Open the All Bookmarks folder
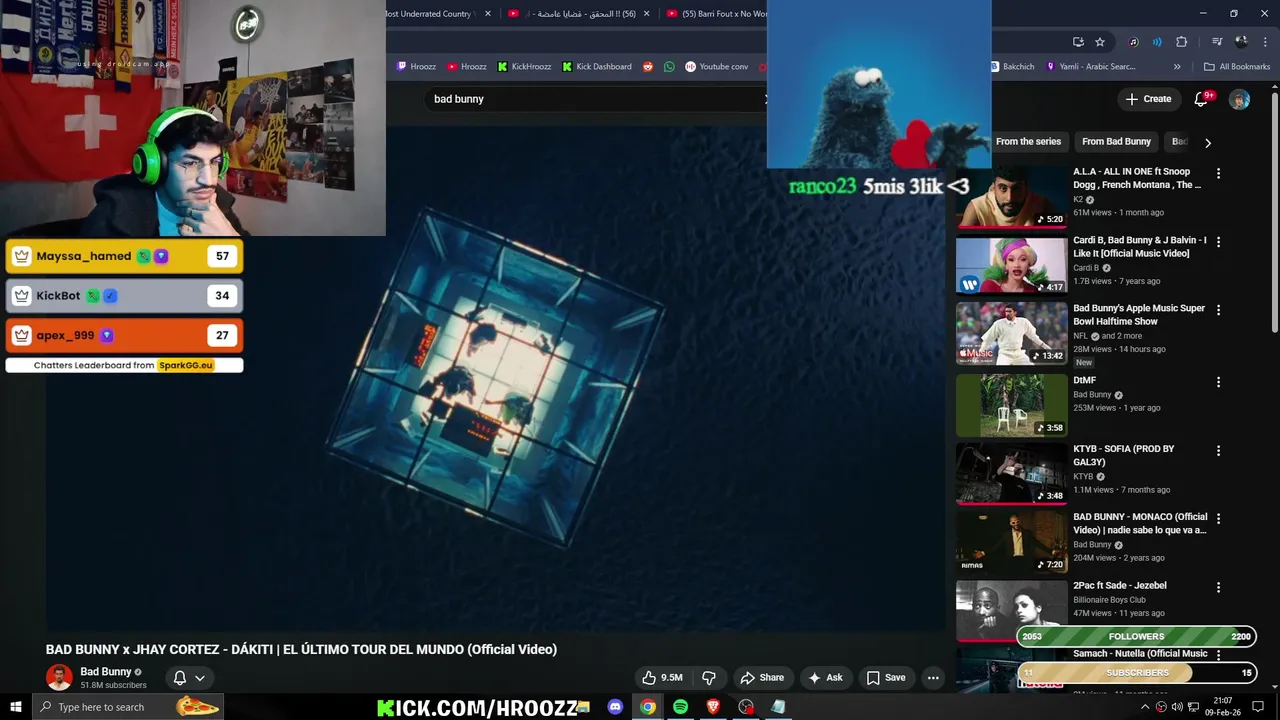Viewport: 1280px width, 720px height. pos(1237,67)
